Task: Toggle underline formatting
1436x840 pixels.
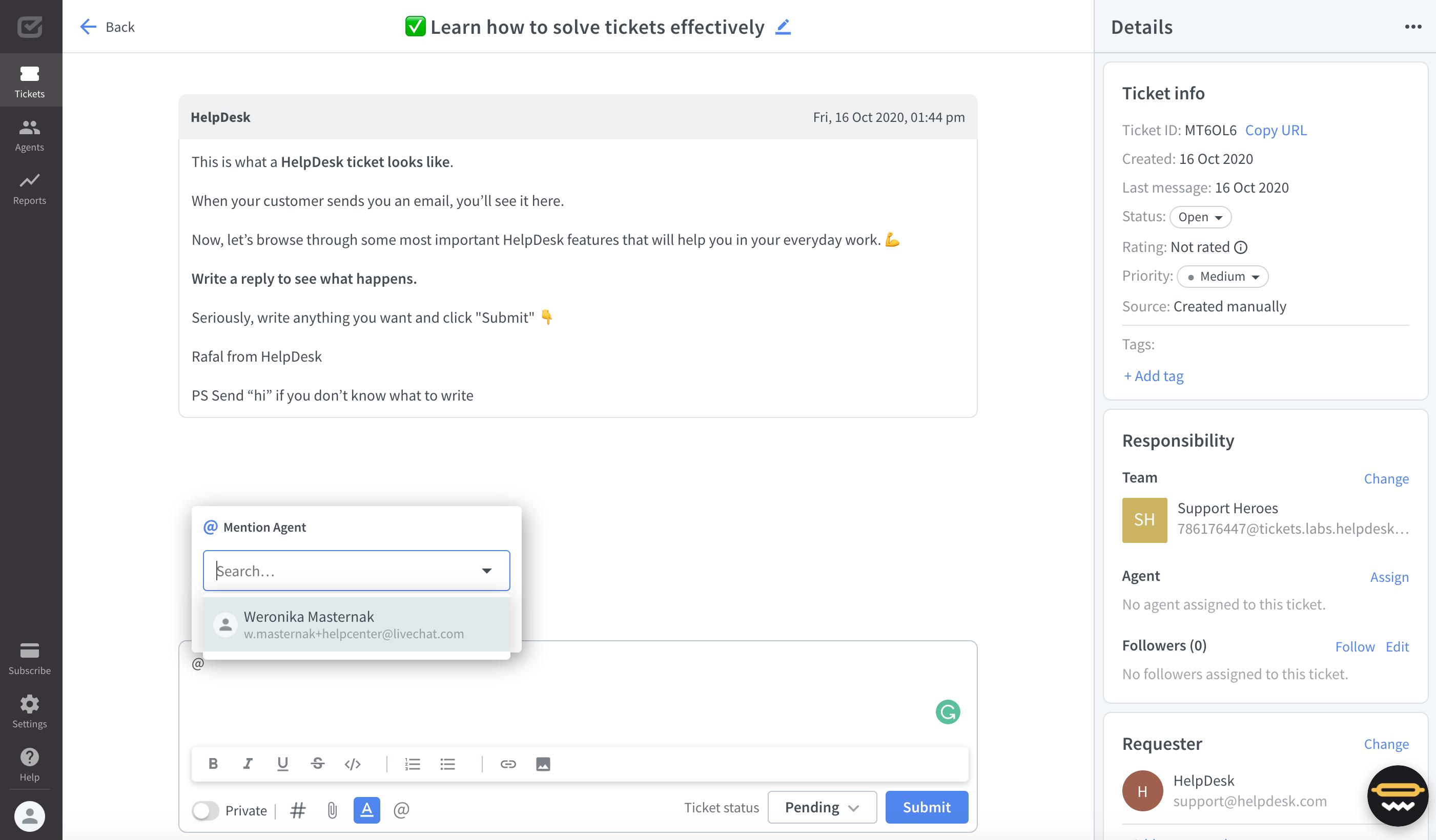Action: click(x=282, y=764)
